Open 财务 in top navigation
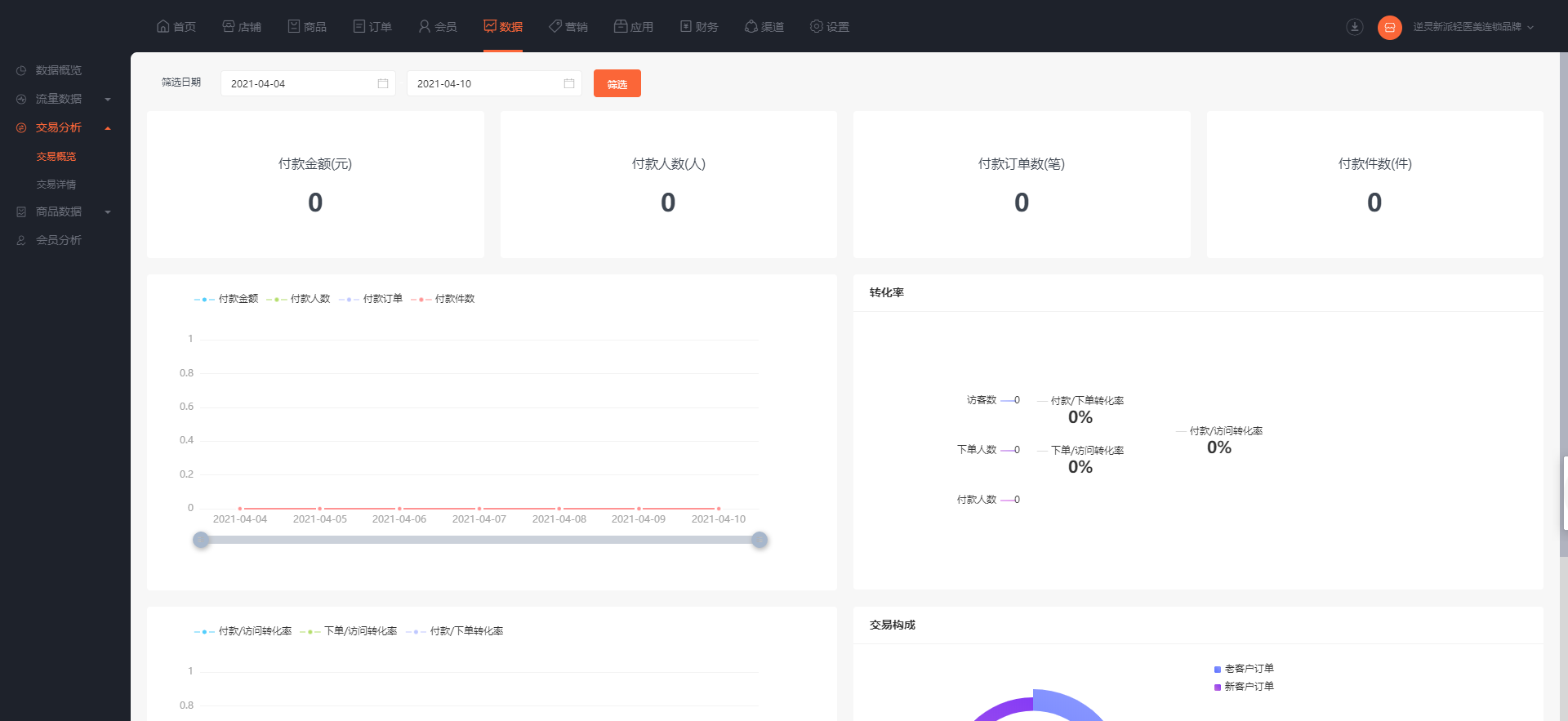Screen dimensions: 1568x721 [x=699, y=26]
